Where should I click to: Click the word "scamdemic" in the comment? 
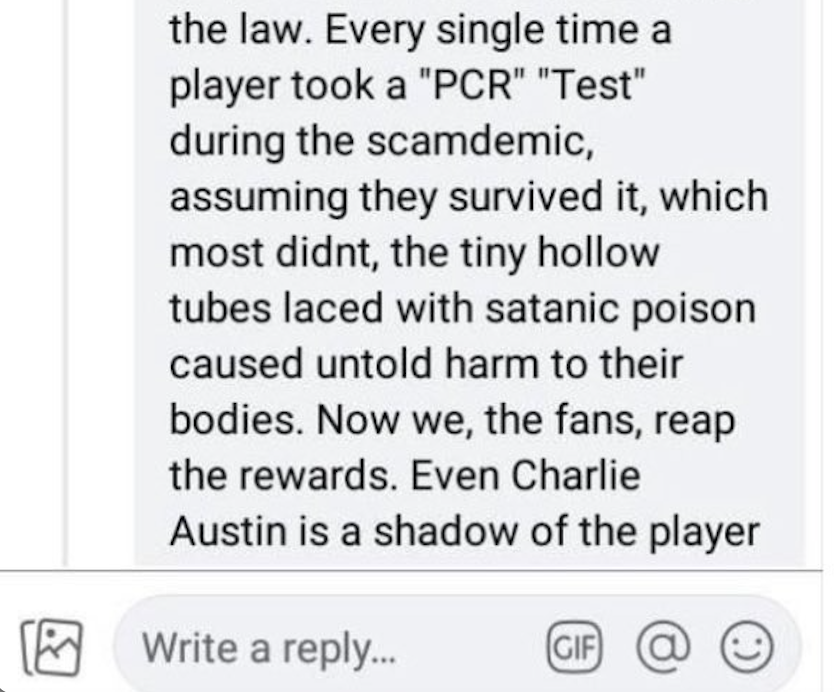478,141
